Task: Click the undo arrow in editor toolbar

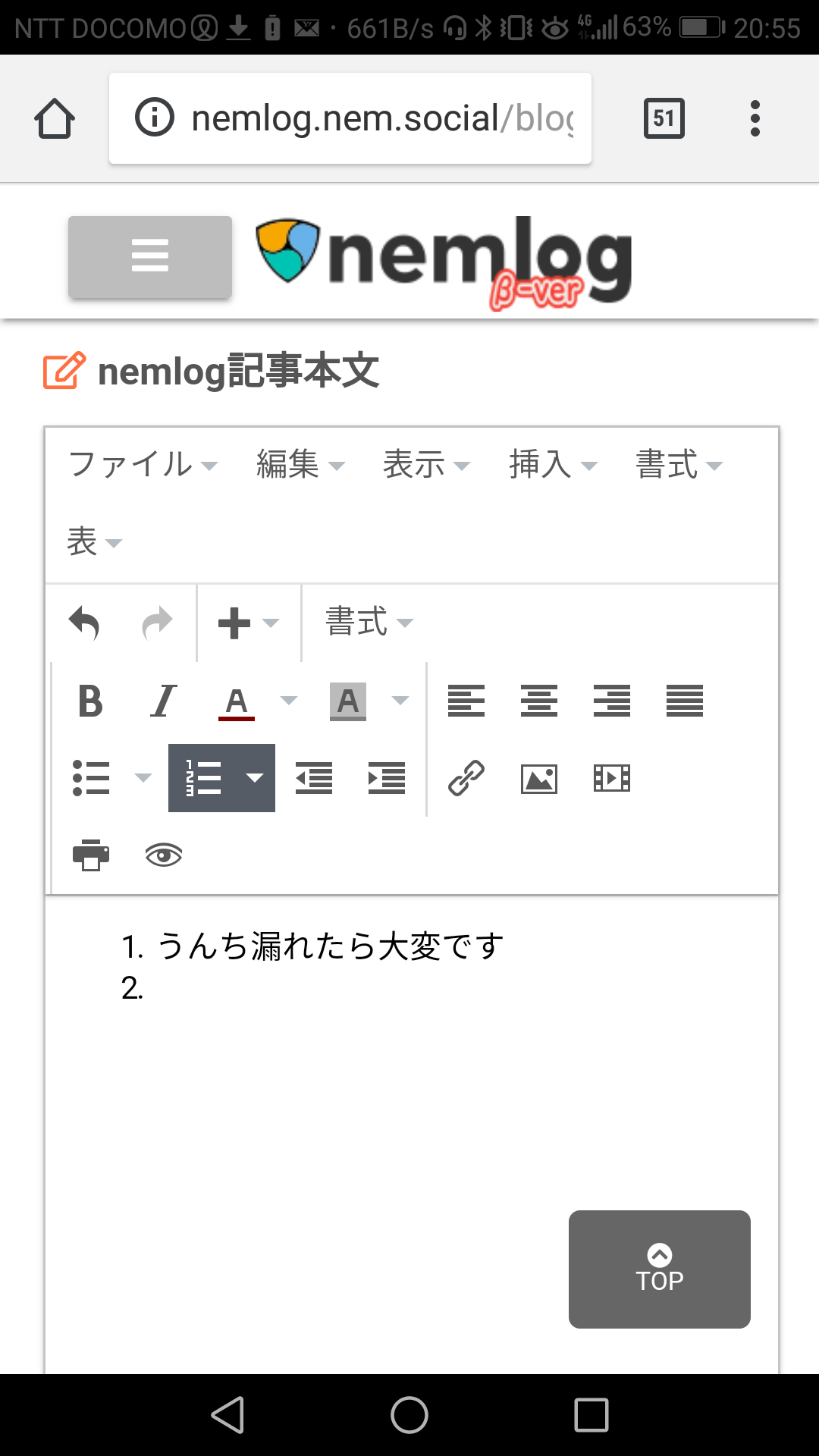Action: click(84, 623)
